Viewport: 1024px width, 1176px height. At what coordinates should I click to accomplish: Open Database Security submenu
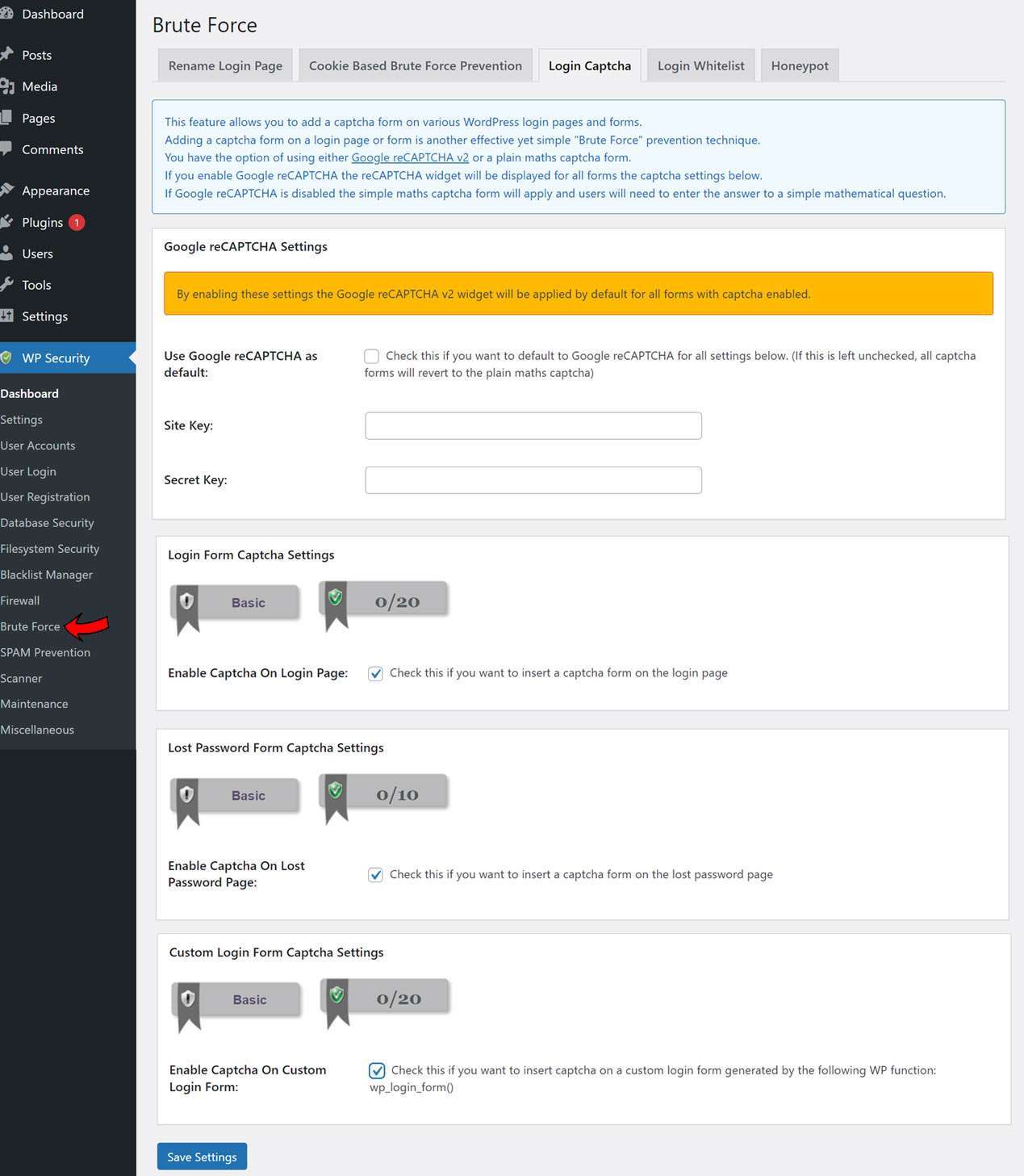pyautogui.click(x=48, y=523)
